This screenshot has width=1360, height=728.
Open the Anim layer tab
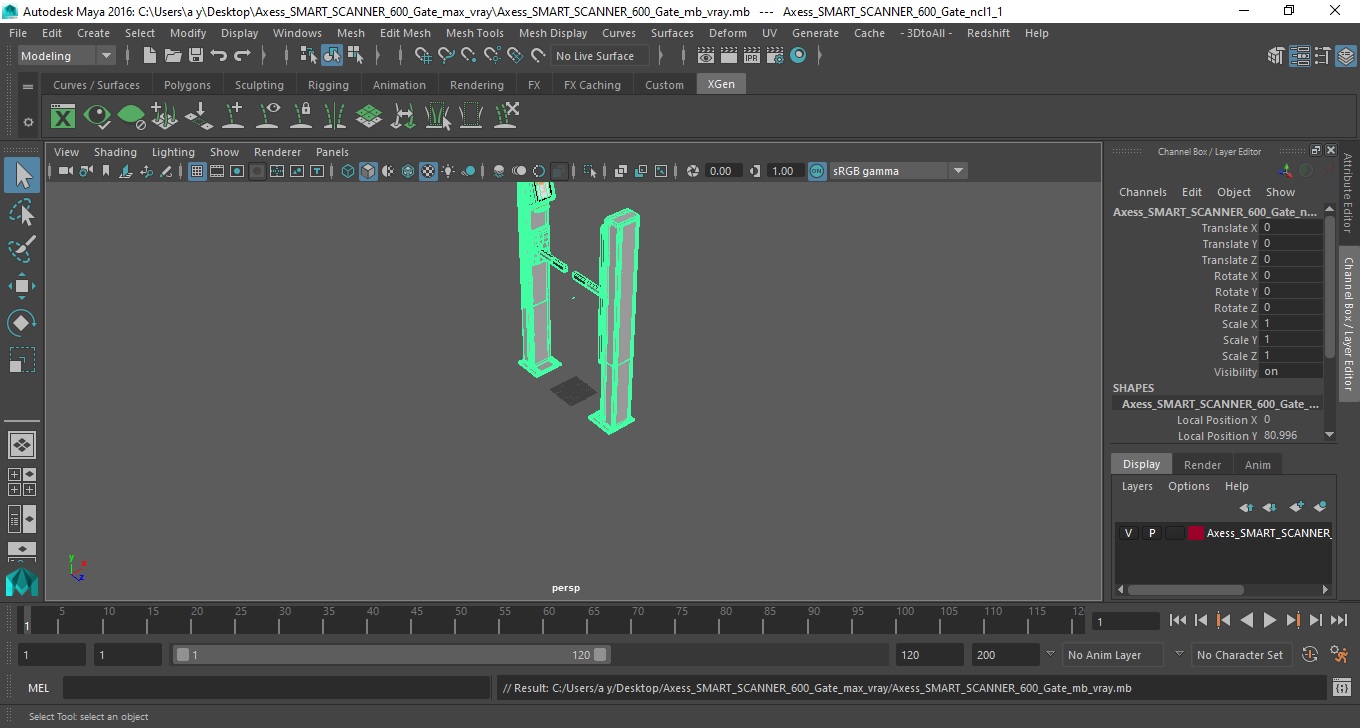pos(1257,465)
